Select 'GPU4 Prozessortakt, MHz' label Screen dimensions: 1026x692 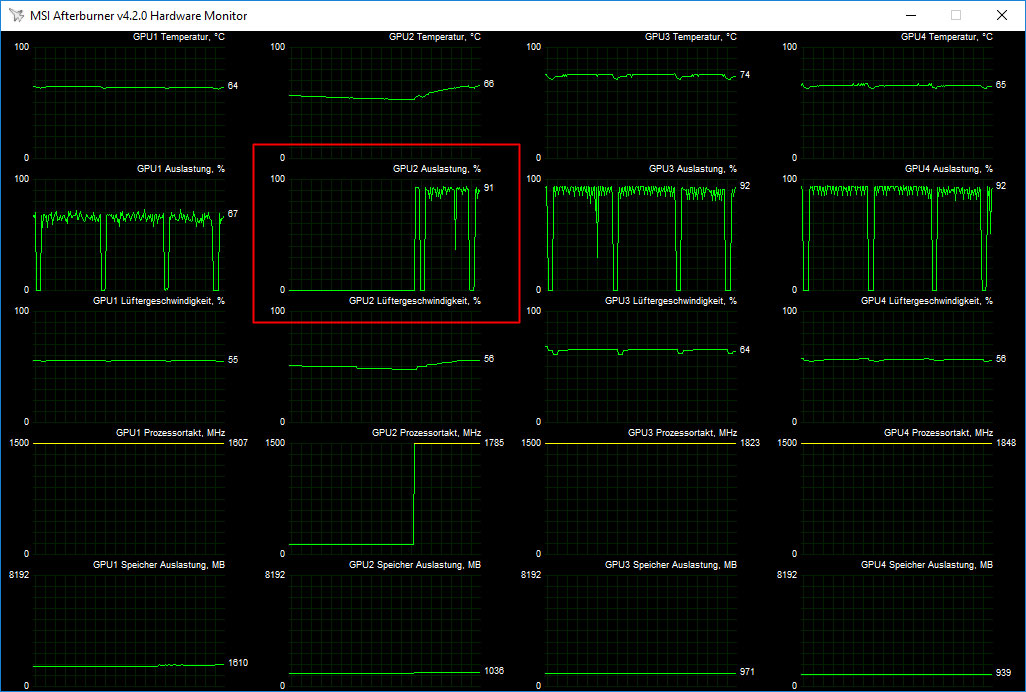938,433
